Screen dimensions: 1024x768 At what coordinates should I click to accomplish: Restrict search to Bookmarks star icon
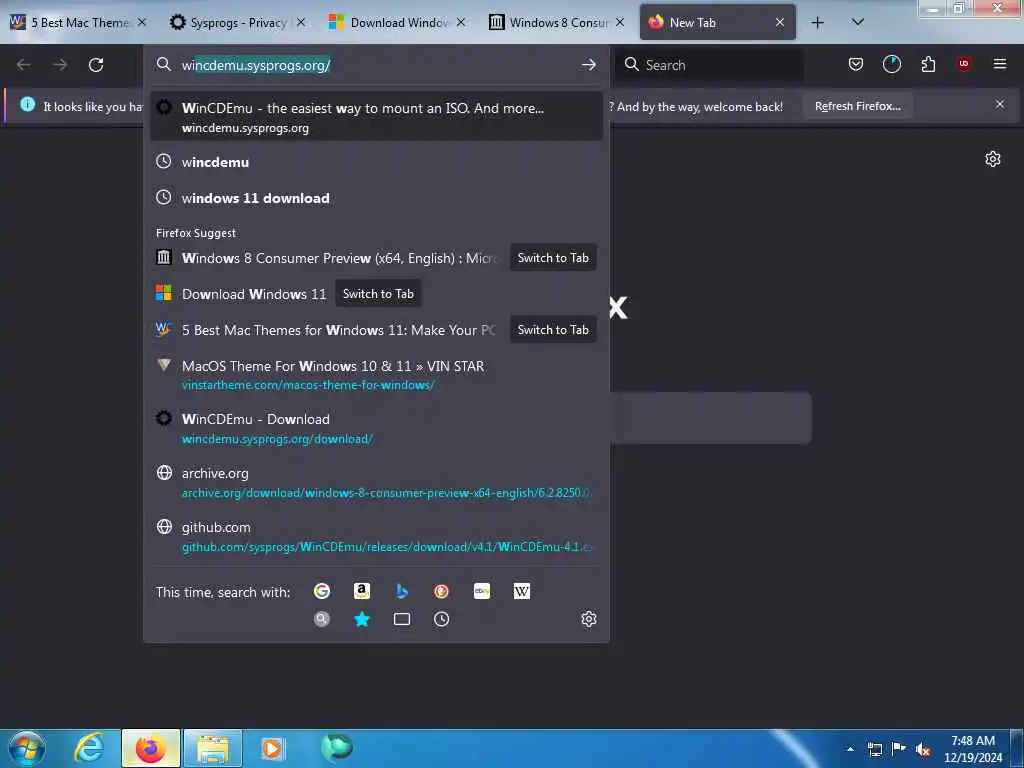[361, 619]
